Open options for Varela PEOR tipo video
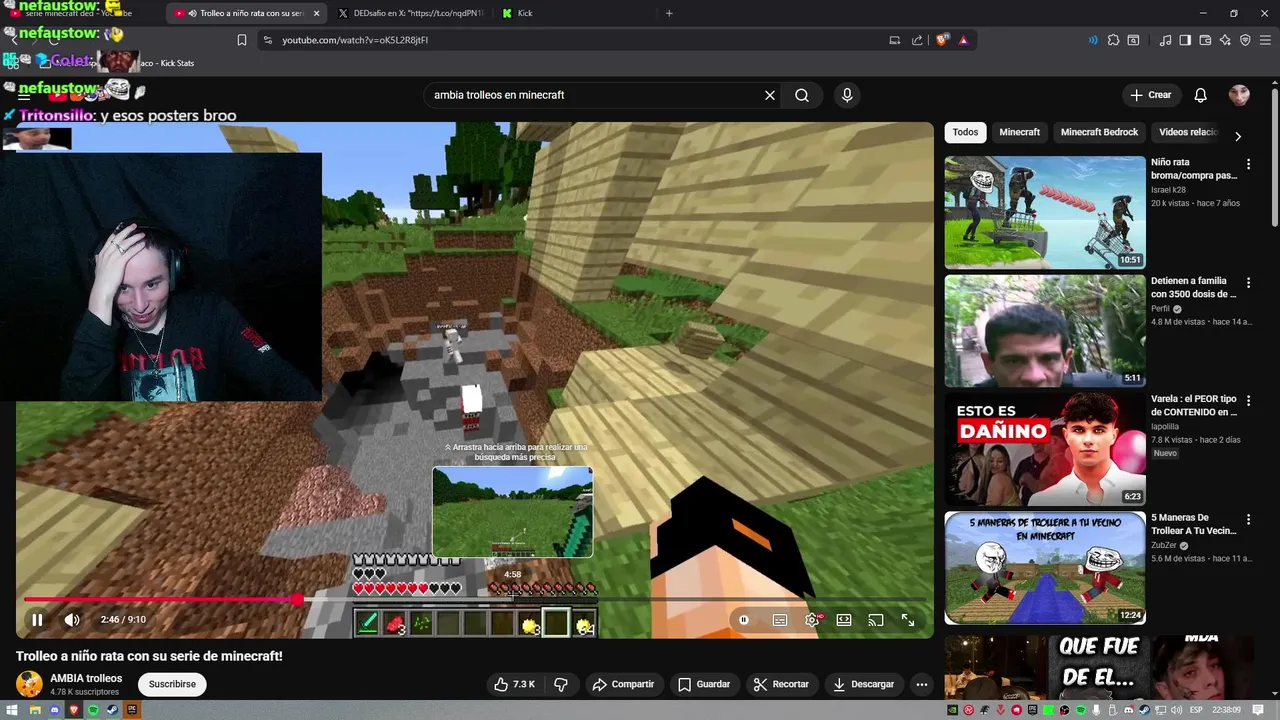 tap(1248, 401)
